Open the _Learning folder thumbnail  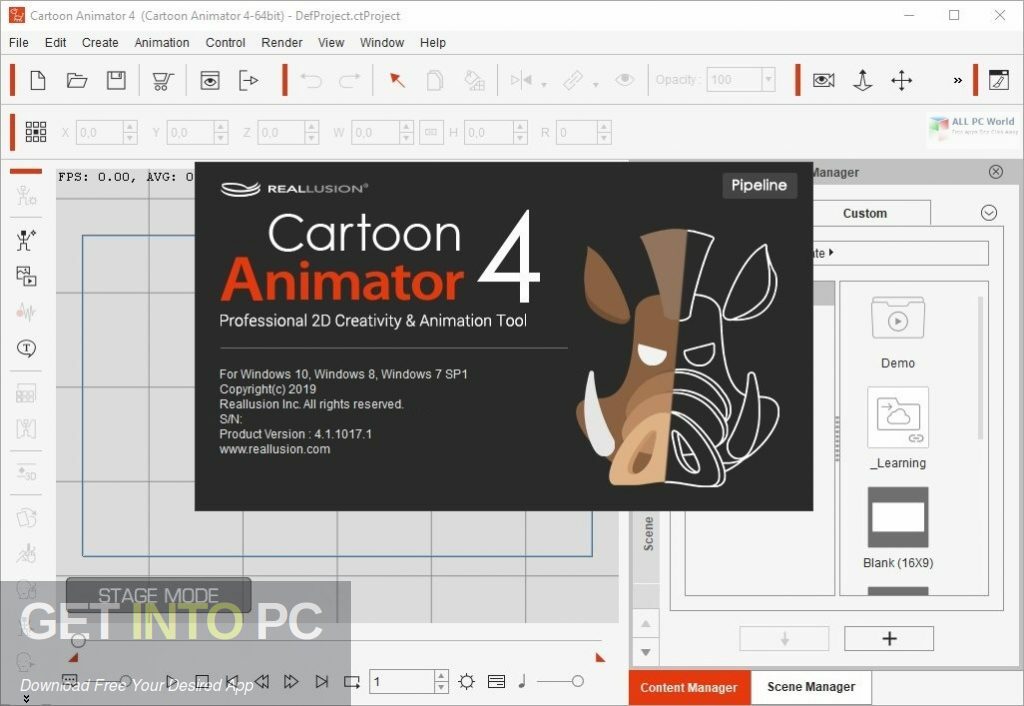(898, 417)
